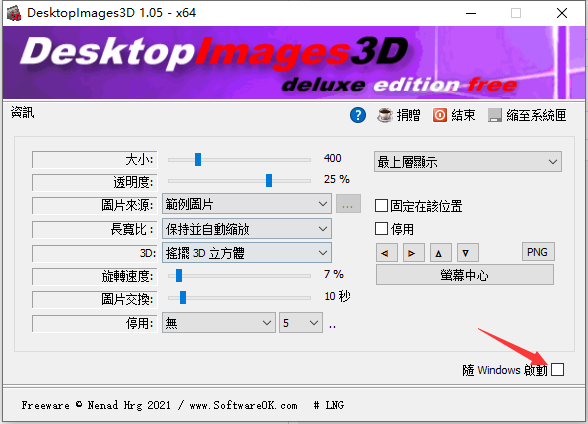Enable the 固定在該位置 checkbox
Image resolution: width=588 pixels, height=424 pixels.
point(381,205)
